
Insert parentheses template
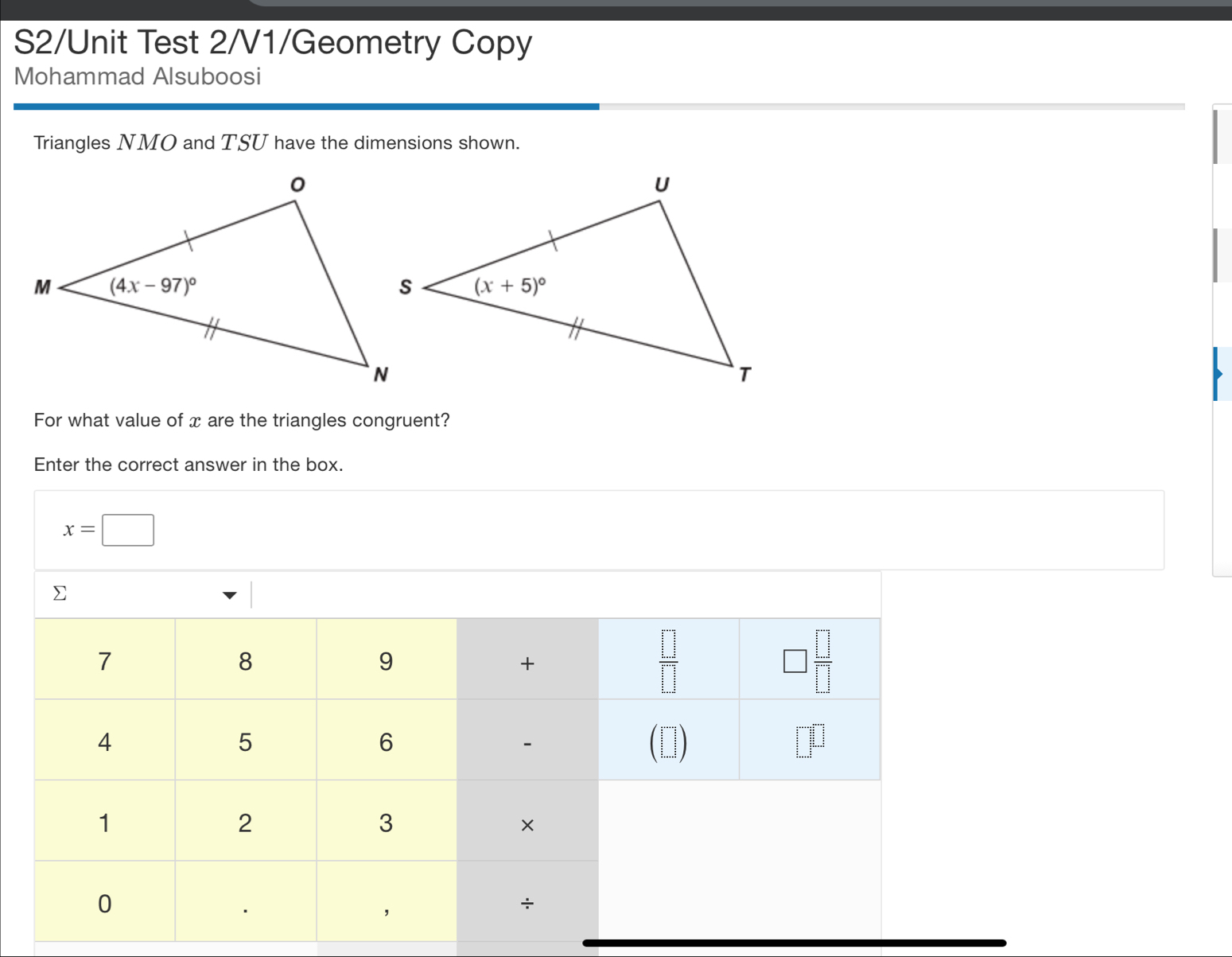click(668, 741)
